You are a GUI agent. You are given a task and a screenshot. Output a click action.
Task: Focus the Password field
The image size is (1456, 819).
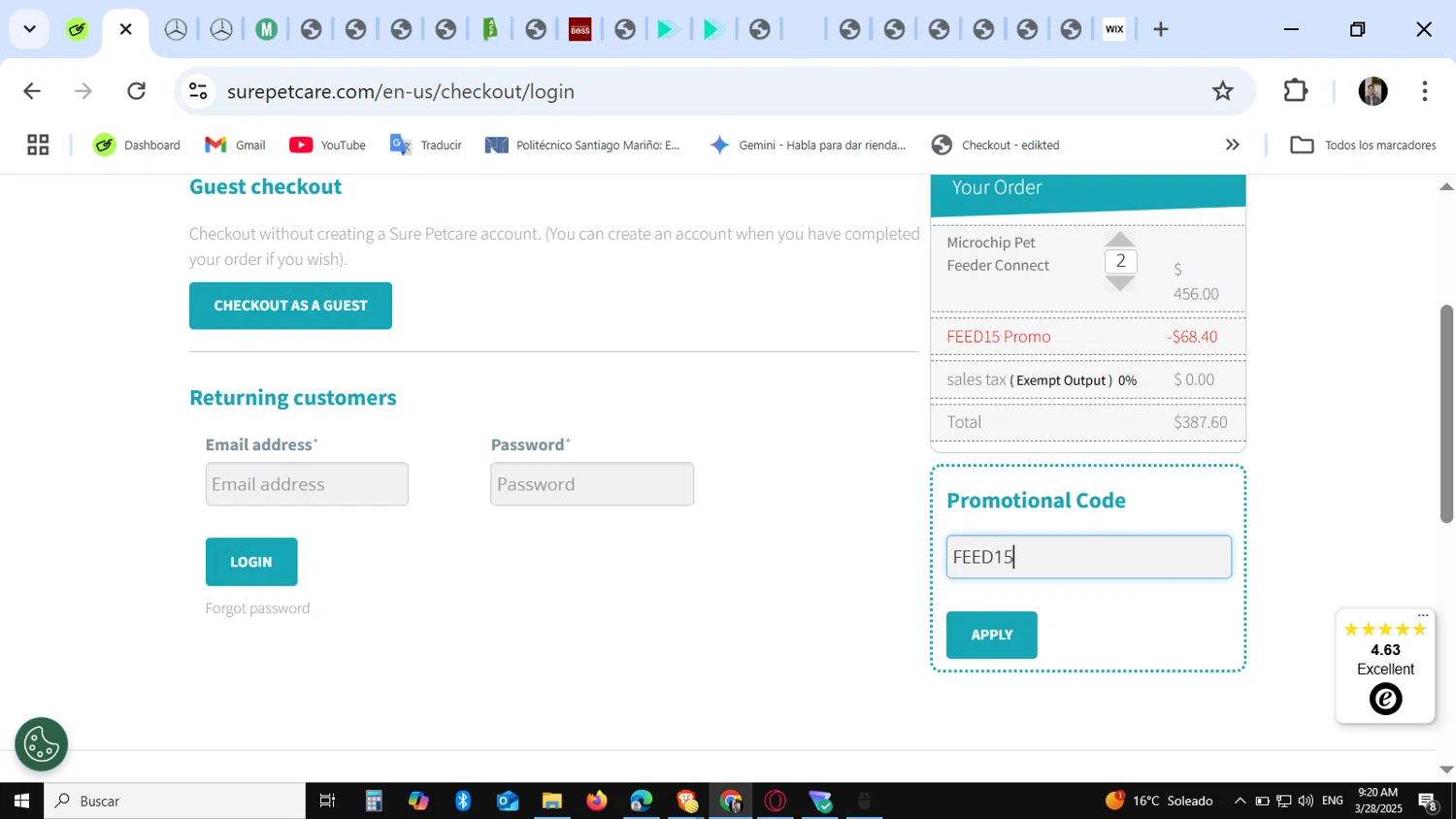pyautogui.click(x=592, y=484)
